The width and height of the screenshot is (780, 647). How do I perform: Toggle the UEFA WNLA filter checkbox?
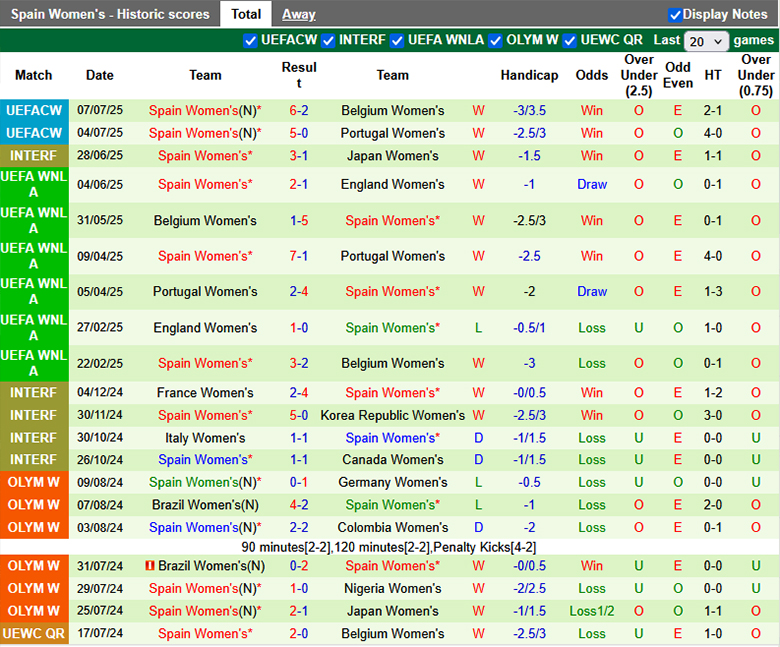tap(397, 40)
